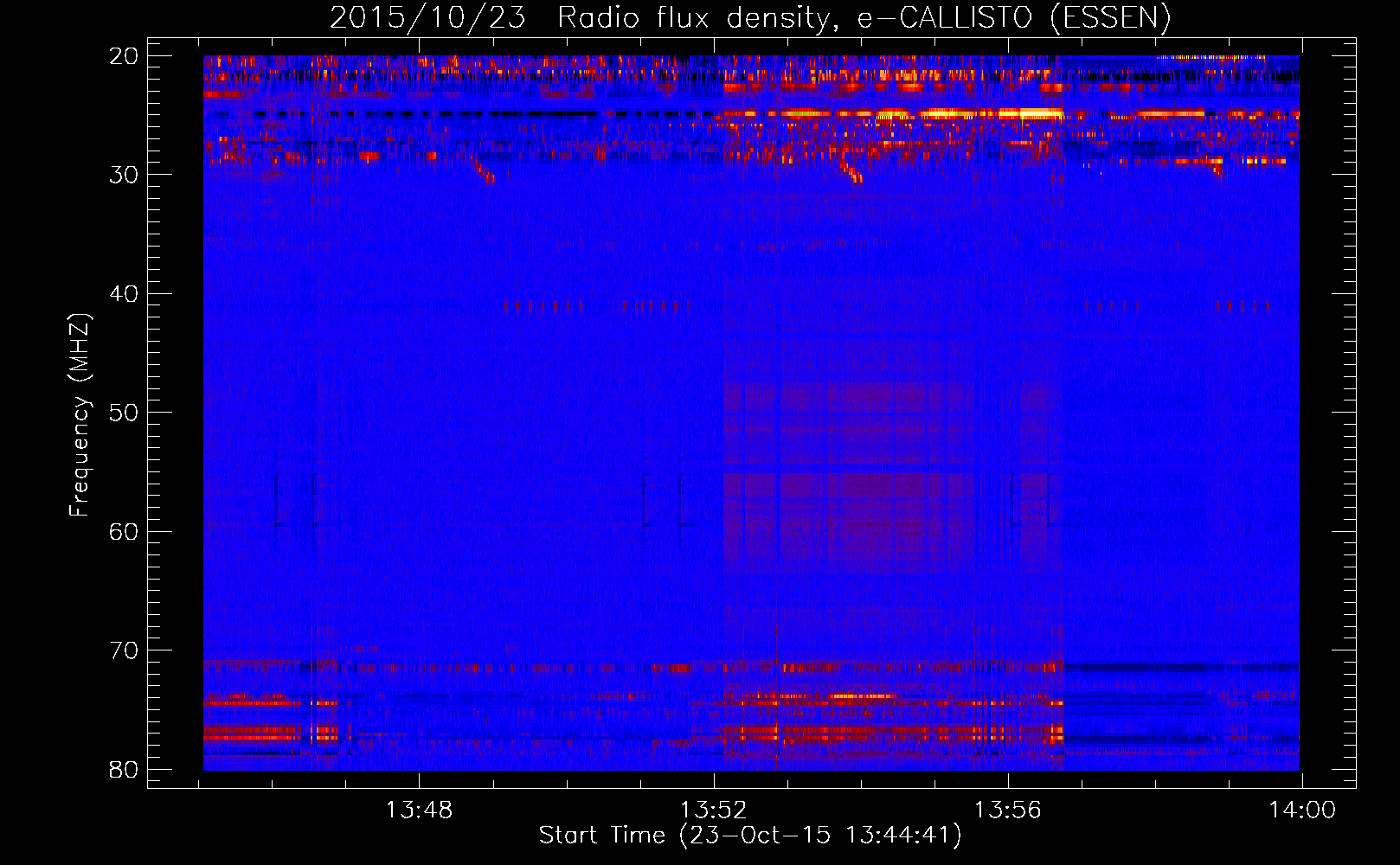Screen dimensions: 1400x865
Task: Click the 'Start Time (23-Oct-15 13:44:41)' axis label
Action: tap(750, 836)
